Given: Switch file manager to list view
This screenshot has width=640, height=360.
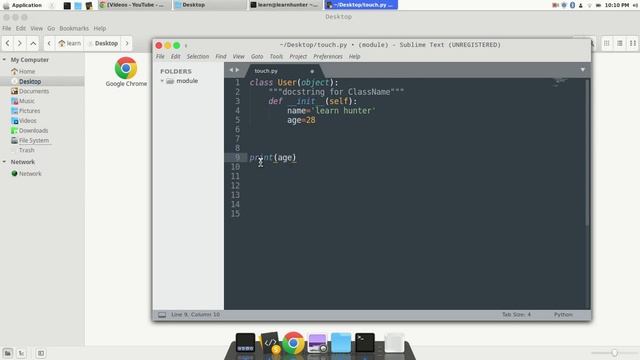Looking at the screenshot, I should [x=620, y=43].
